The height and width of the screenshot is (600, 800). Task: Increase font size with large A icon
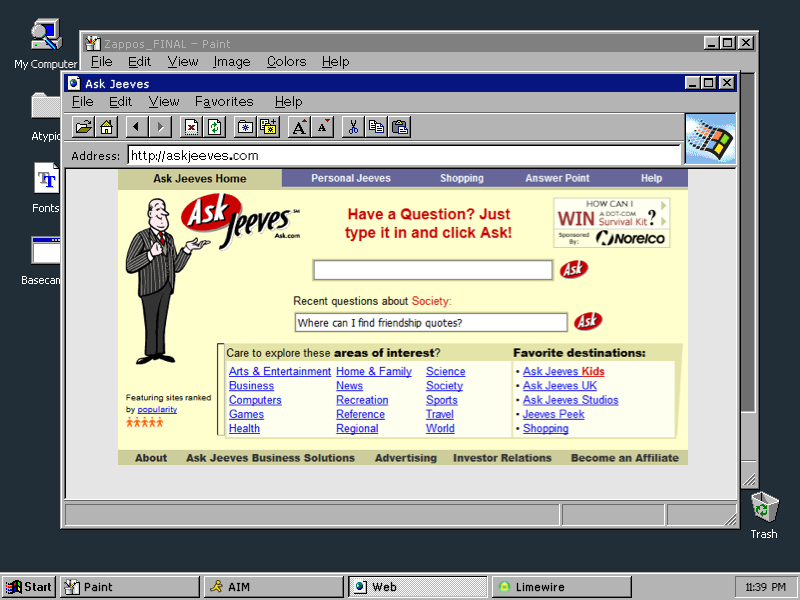[299, 127]
